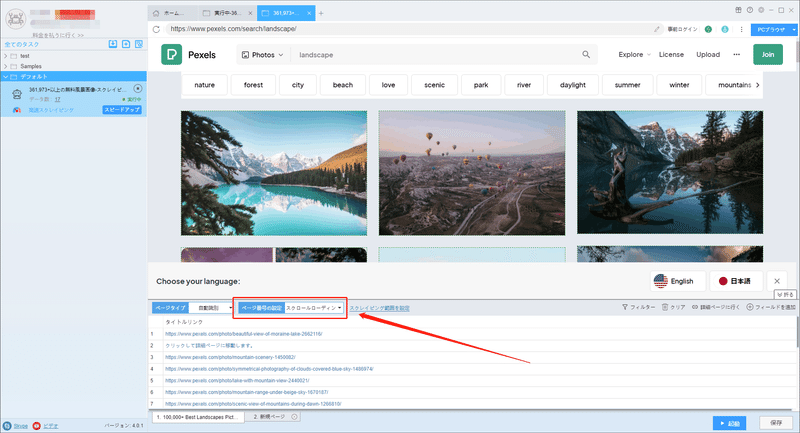The image size is (800, 433).
Task: Open a new tab with plus icon
Action: (321, 13)
